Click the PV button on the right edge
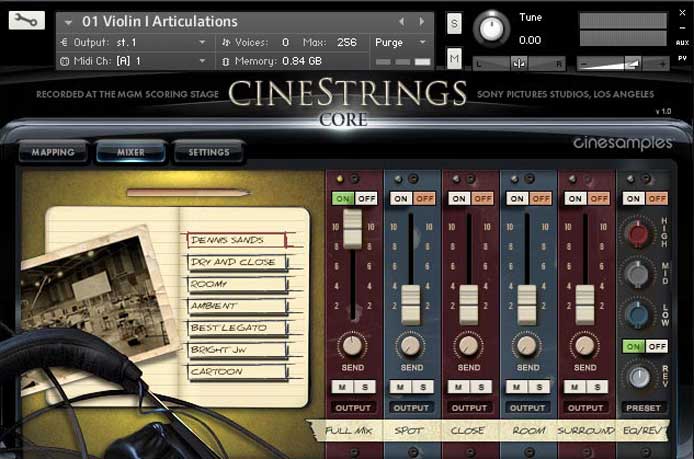Image resolution: width=694 pixels, height=459 pixels. pos(682,58)
